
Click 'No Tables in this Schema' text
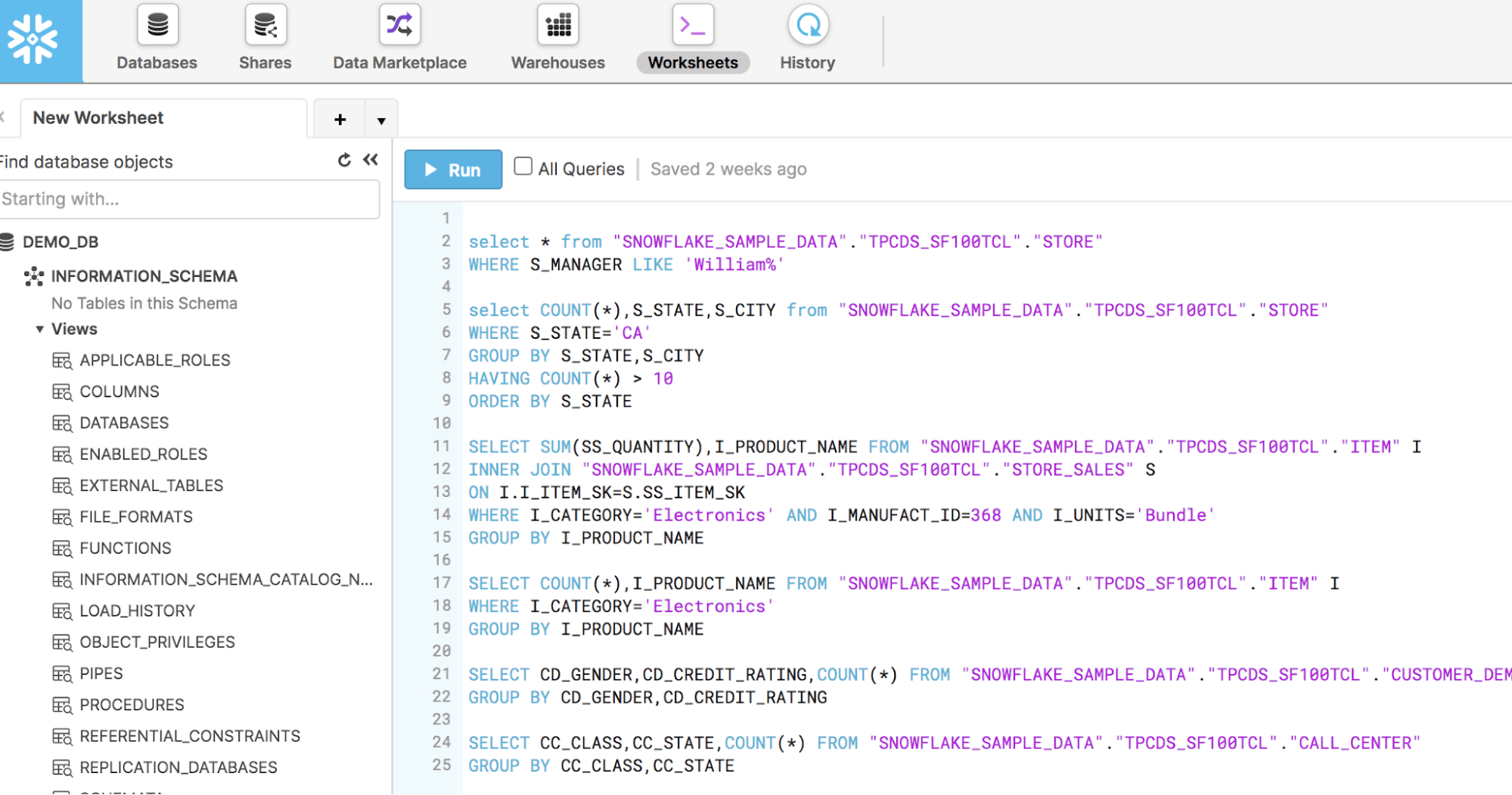[x=144, y=303]
